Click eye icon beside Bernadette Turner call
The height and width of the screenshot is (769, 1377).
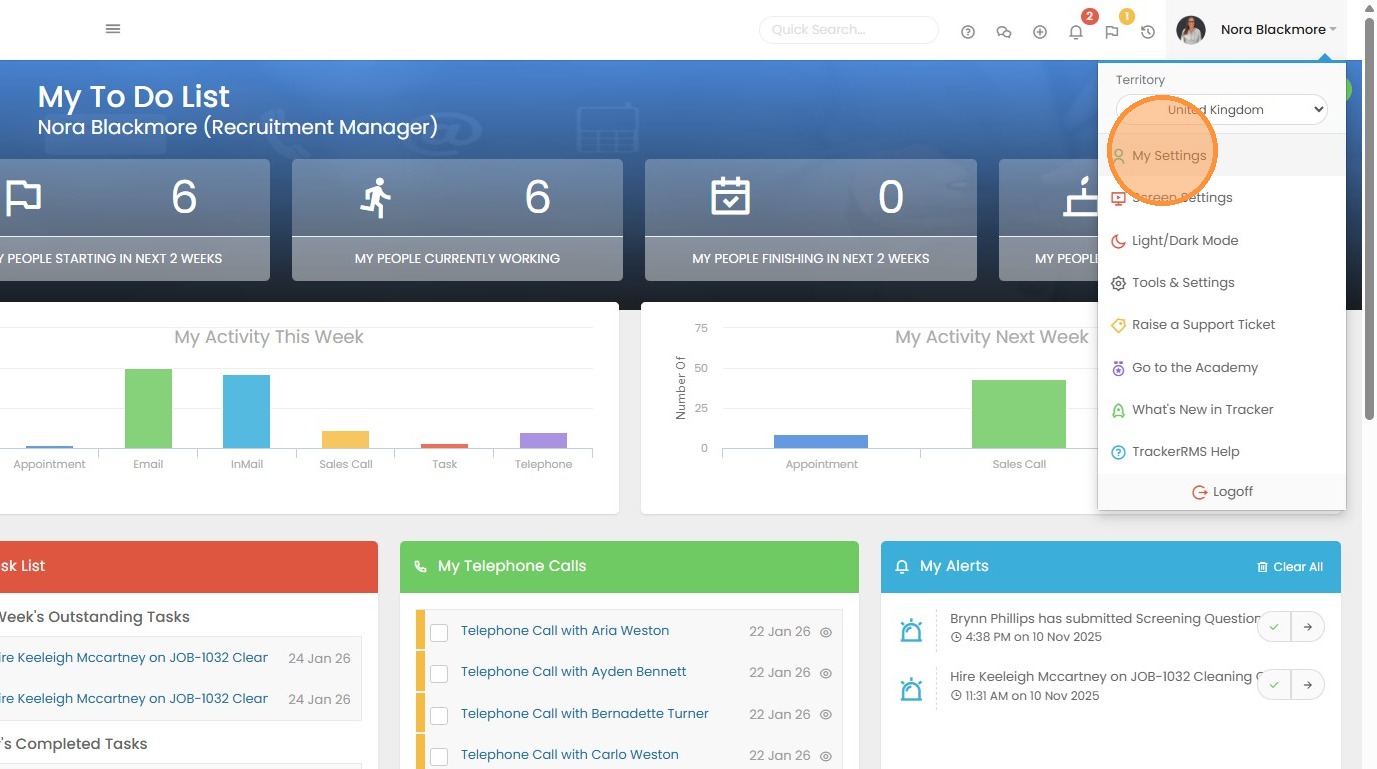coord(826,715)
